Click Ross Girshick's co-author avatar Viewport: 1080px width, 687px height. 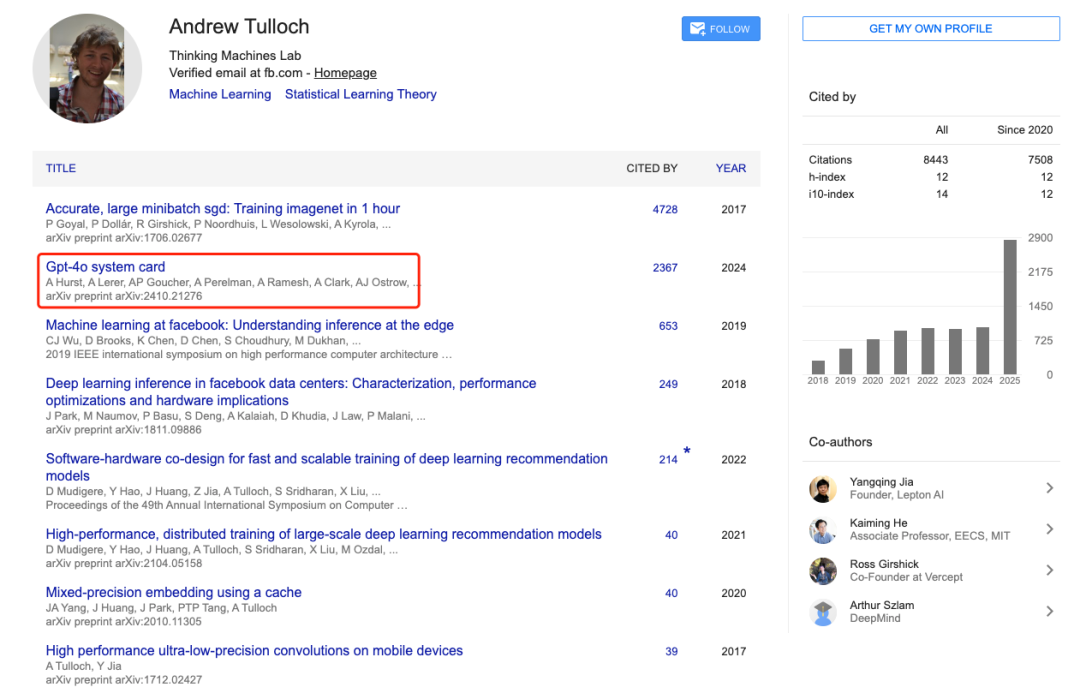point(823,571)
